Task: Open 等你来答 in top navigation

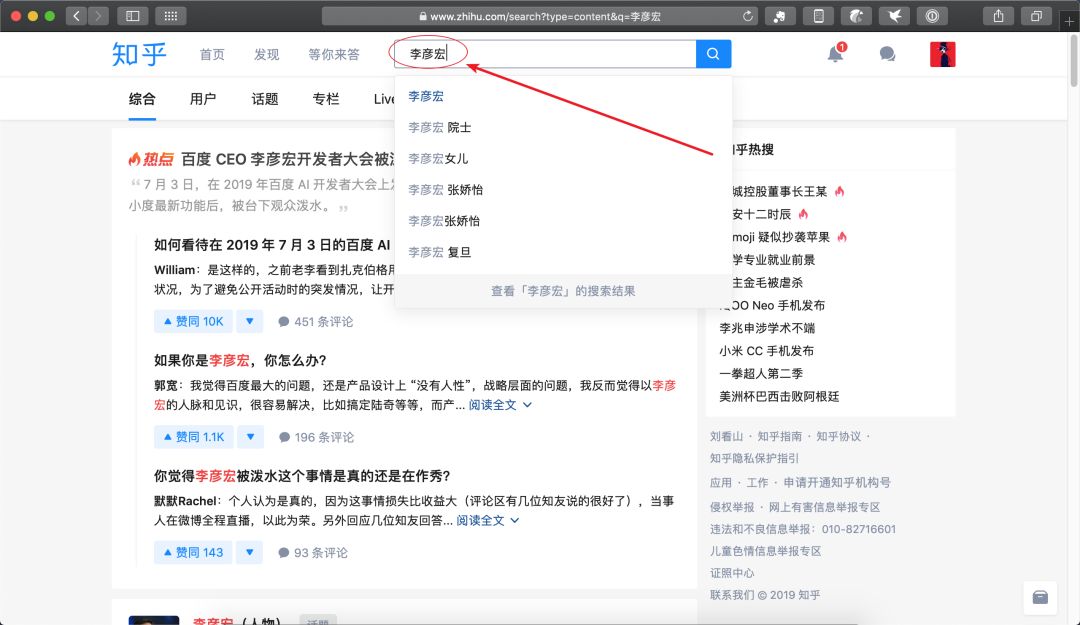Action: click(334, 54)
